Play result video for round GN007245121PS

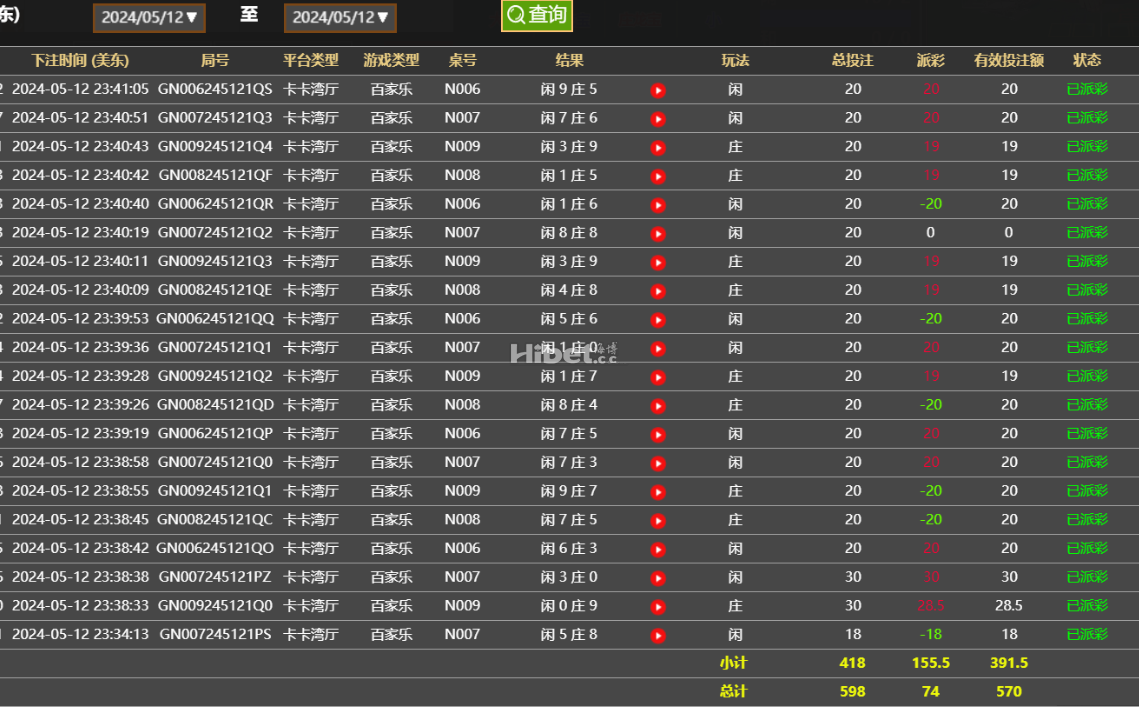pyautogui.click(x=658, y=636)
